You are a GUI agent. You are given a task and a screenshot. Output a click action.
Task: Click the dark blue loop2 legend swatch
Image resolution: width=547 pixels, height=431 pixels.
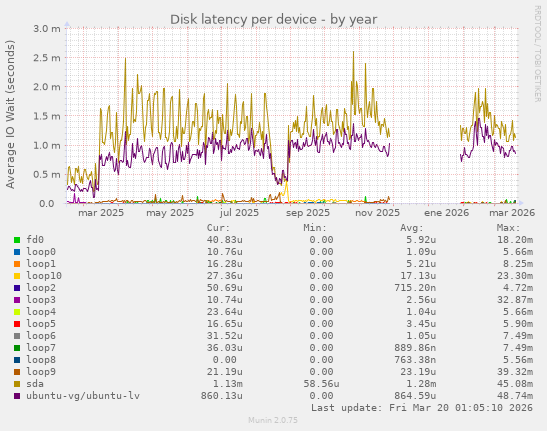click(17, 288)
